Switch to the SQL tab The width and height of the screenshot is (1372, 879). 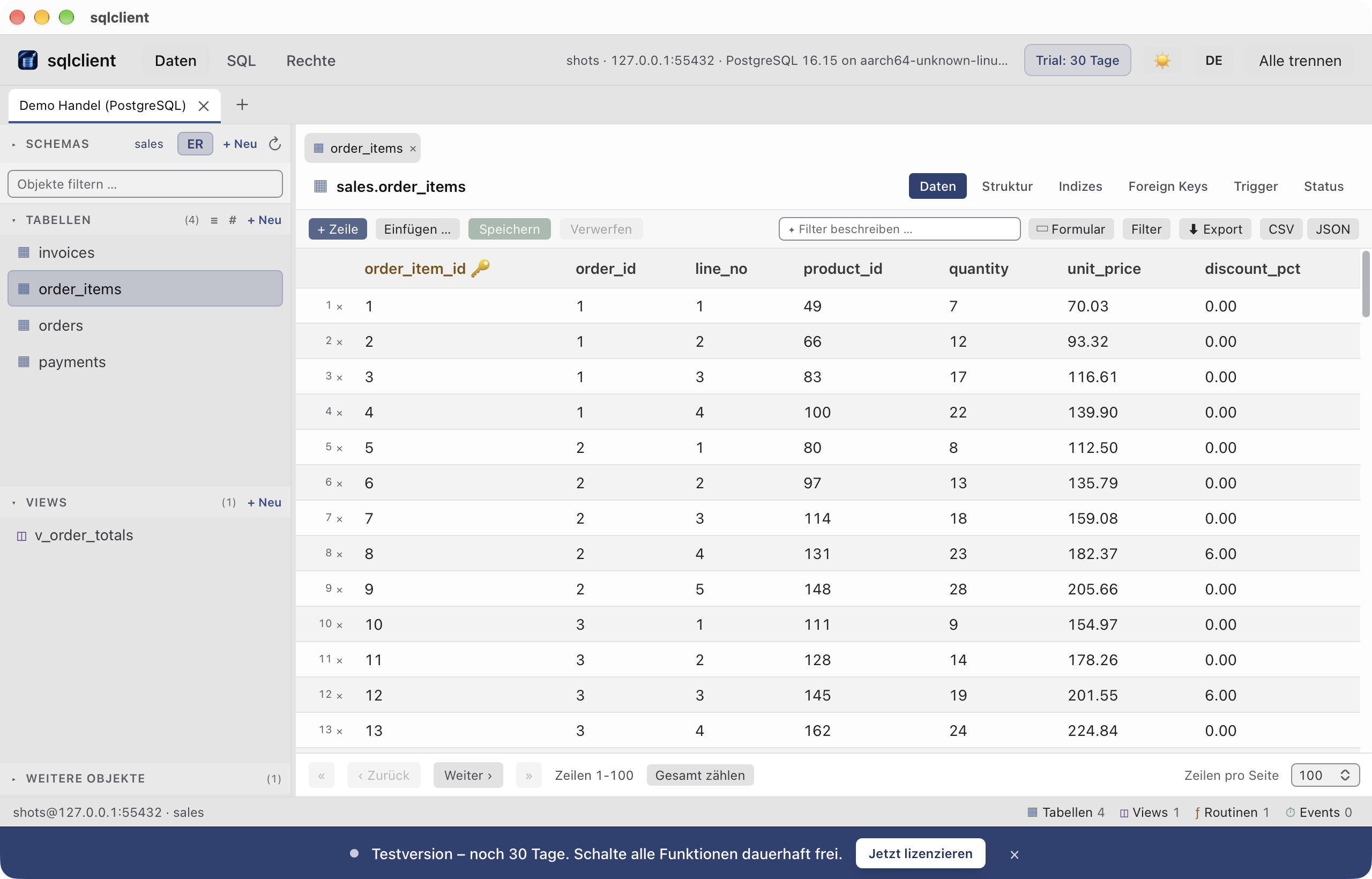(x=241, y=61)
